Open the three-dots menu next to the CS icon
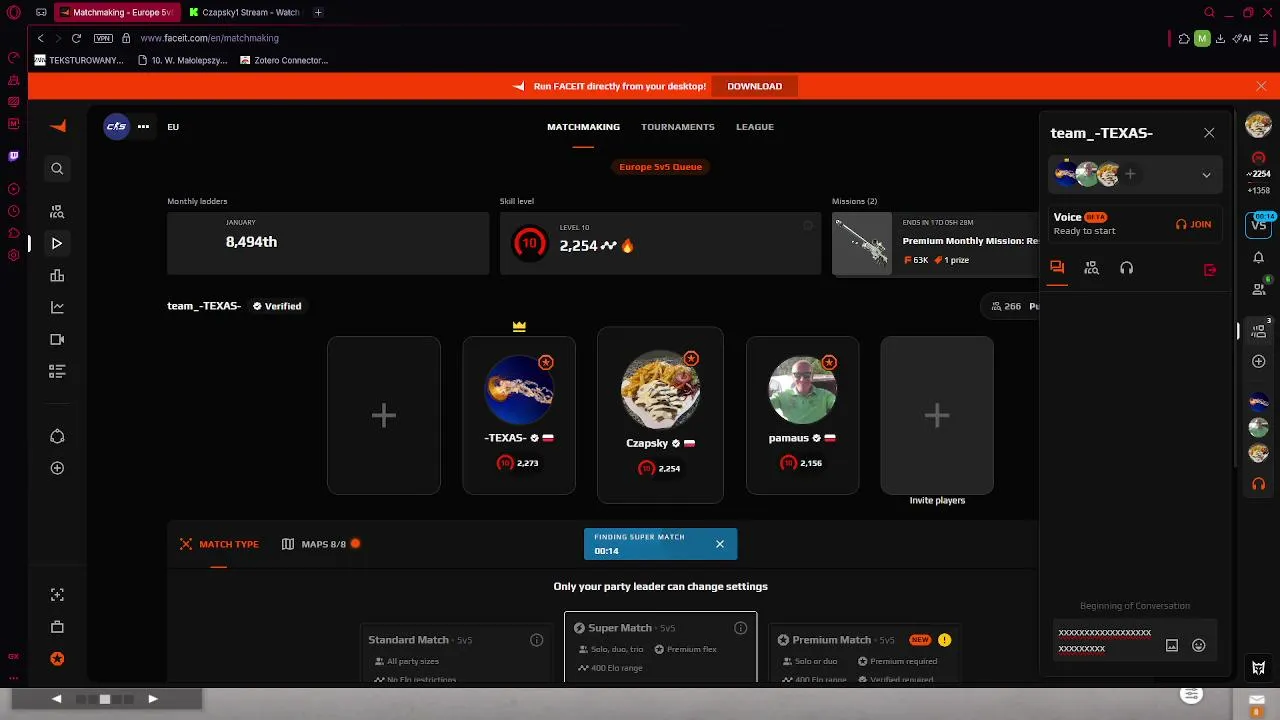 point(143,126)
